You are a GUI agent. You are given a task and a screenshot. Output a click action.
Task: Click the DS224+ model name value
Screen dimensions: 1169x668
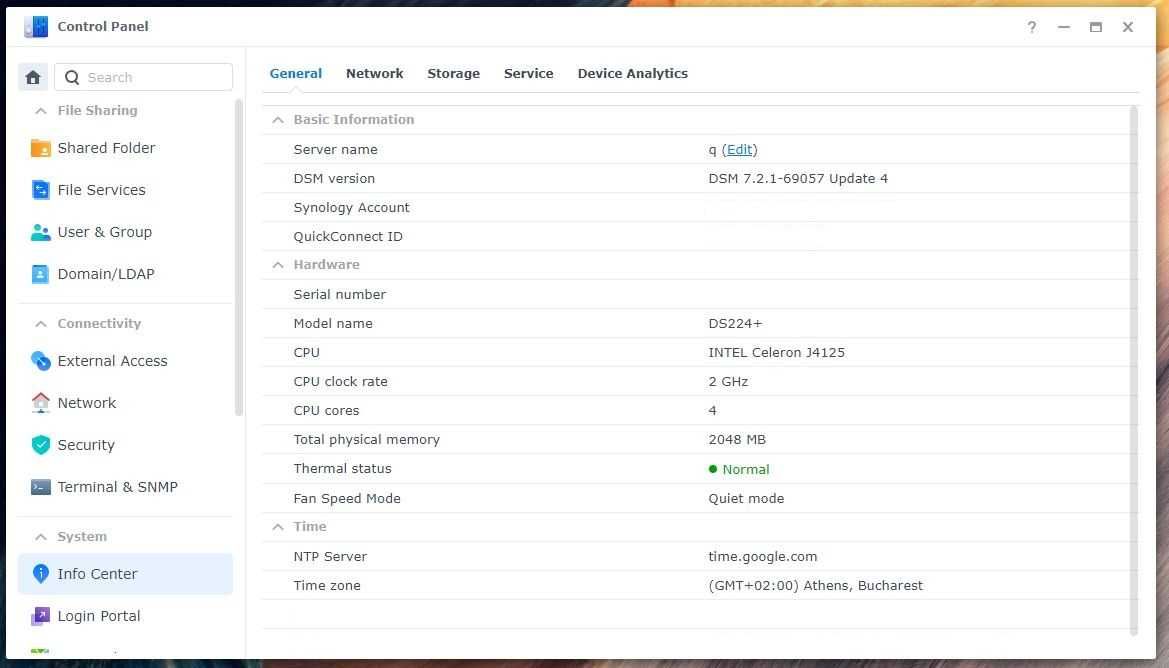[735, 324]
